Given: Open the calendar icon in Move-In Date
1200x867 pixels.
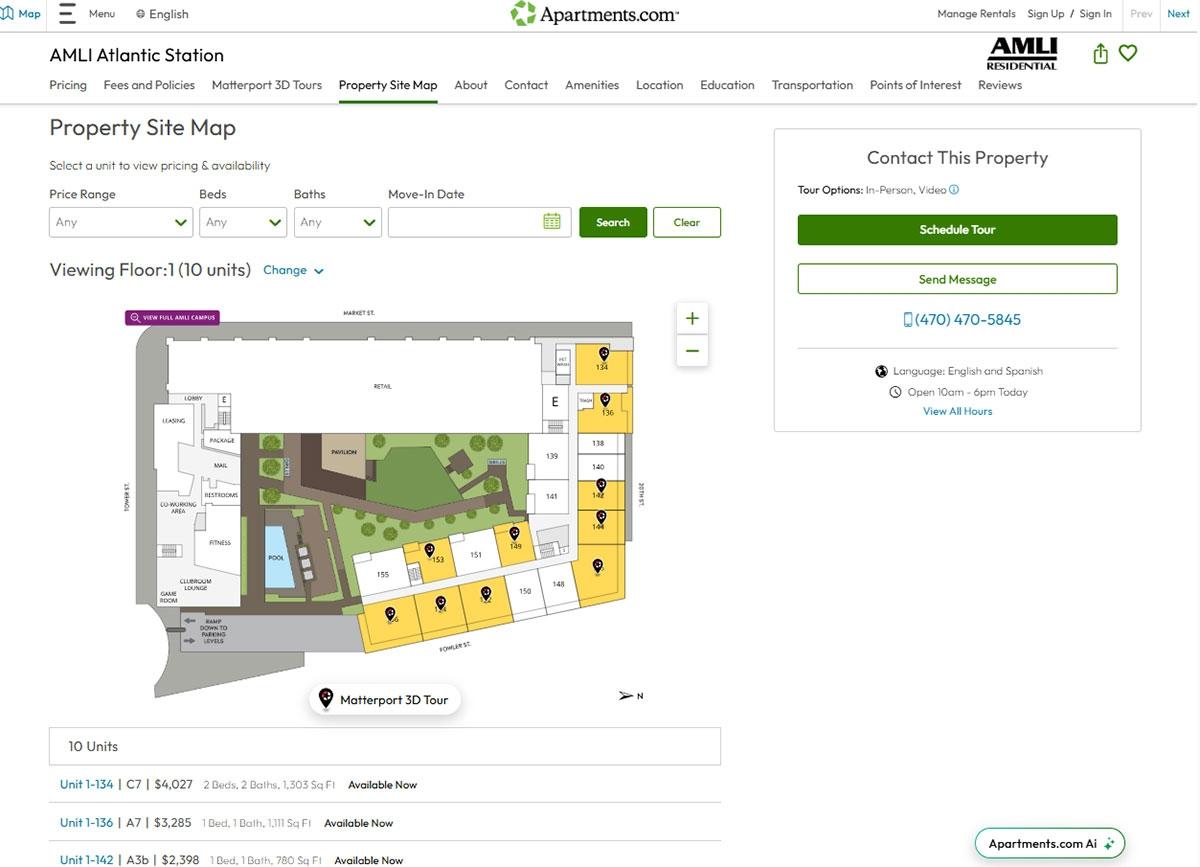Looking at the screenshot, I should pyautogui.click(x=552, y=222).
